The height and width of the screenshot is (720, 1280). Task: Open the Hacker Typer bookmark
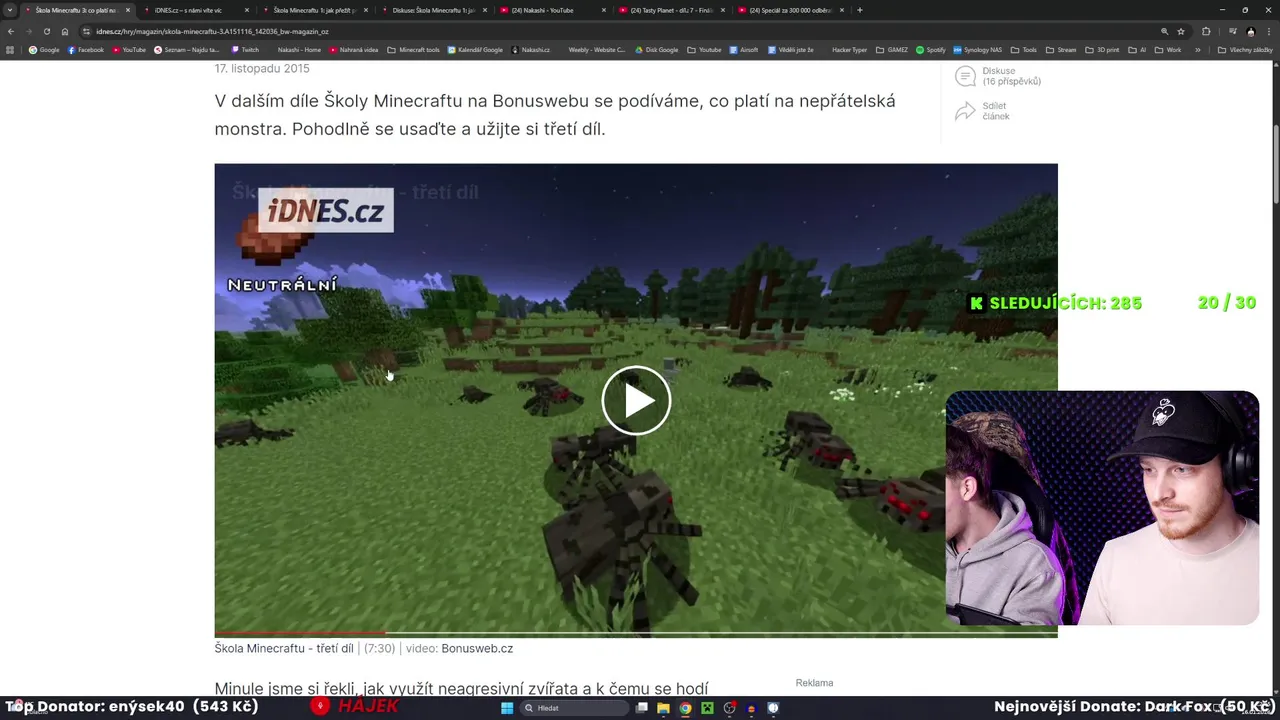pyautogui.click(x=850, y=49)
